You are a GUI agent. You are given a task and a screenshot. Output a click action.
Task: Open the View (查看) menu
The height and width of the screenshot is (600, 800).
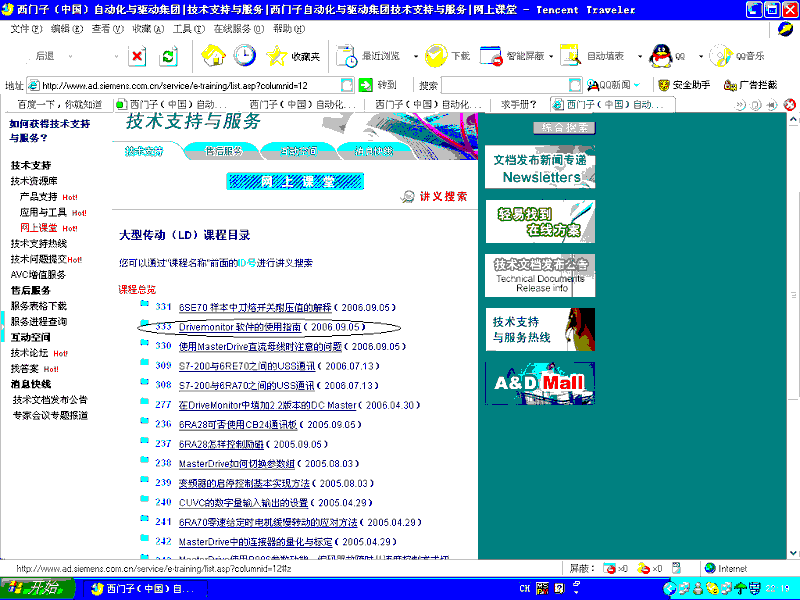[108, 29]
